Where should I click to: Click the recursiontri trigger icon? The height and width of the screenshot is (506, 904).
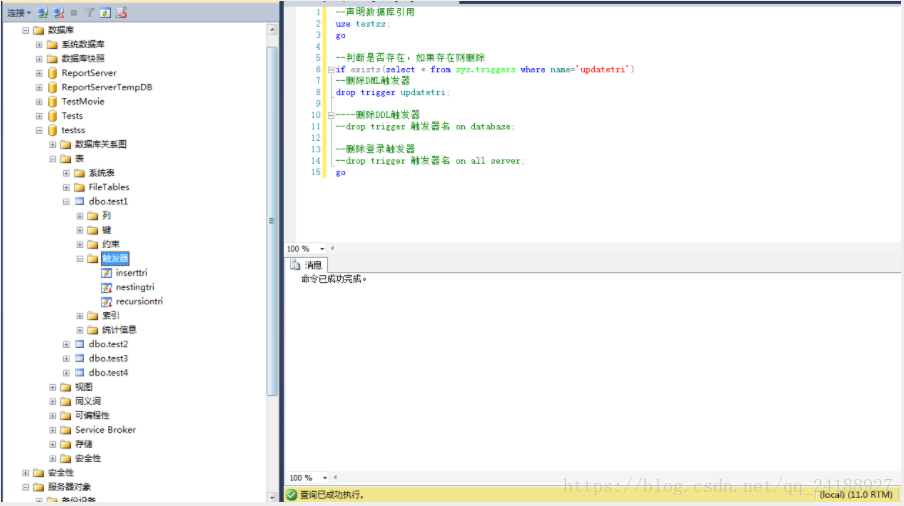tap(107, 301)
